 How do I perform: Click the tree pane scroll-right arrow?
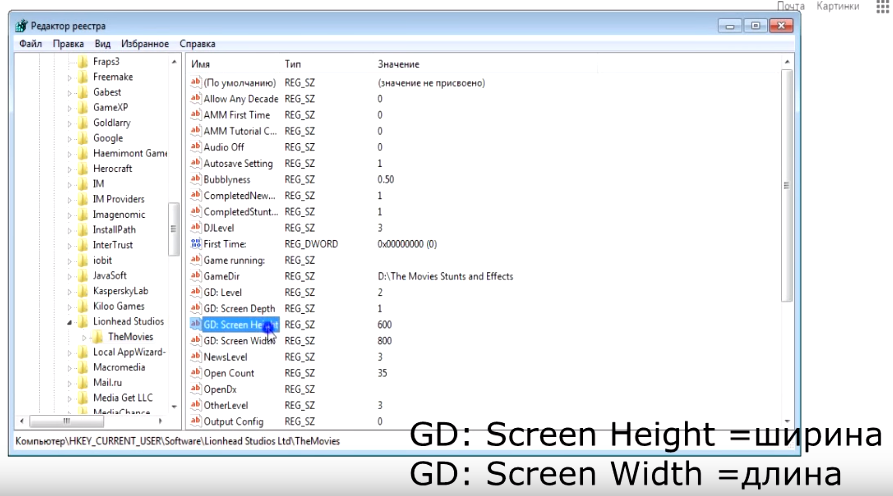click(161, 421)
